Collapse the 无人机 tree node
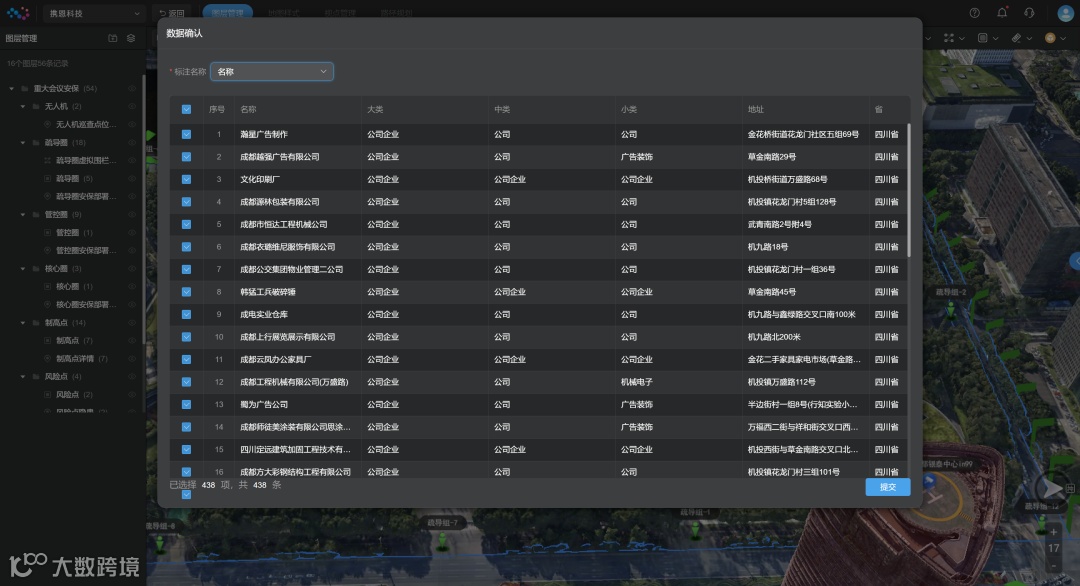 [23, 107]
